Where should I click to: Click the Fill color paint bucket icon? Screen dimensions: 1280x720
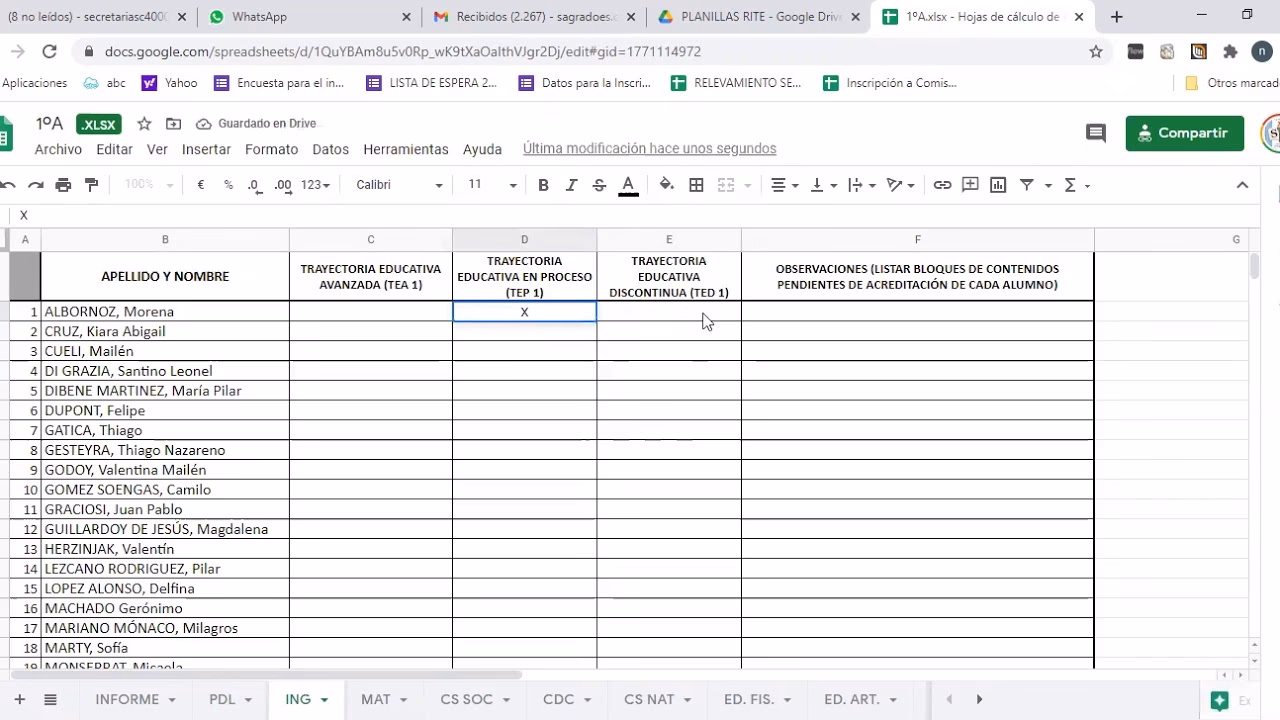(x=665, y=185)
